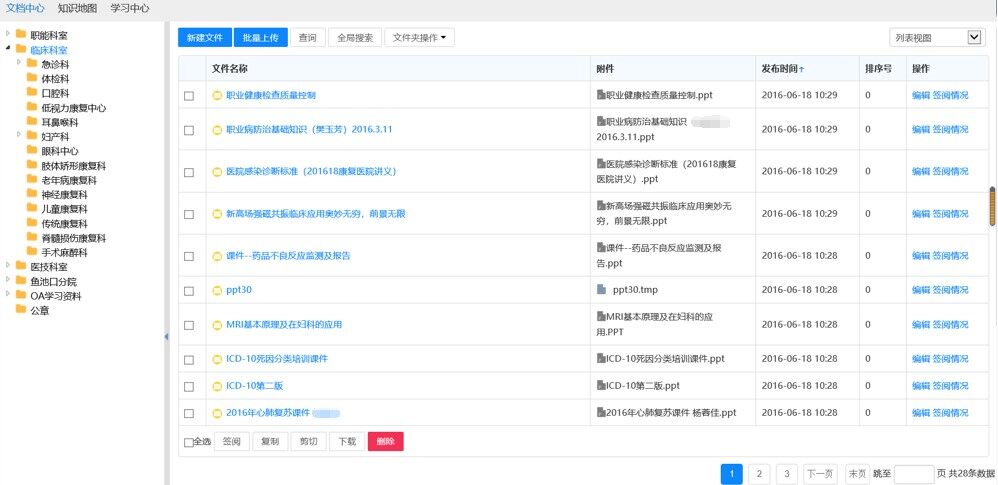Open the 列表视图 view dropdown
This screenshot has width=998, height=485.
click(937, 38)
